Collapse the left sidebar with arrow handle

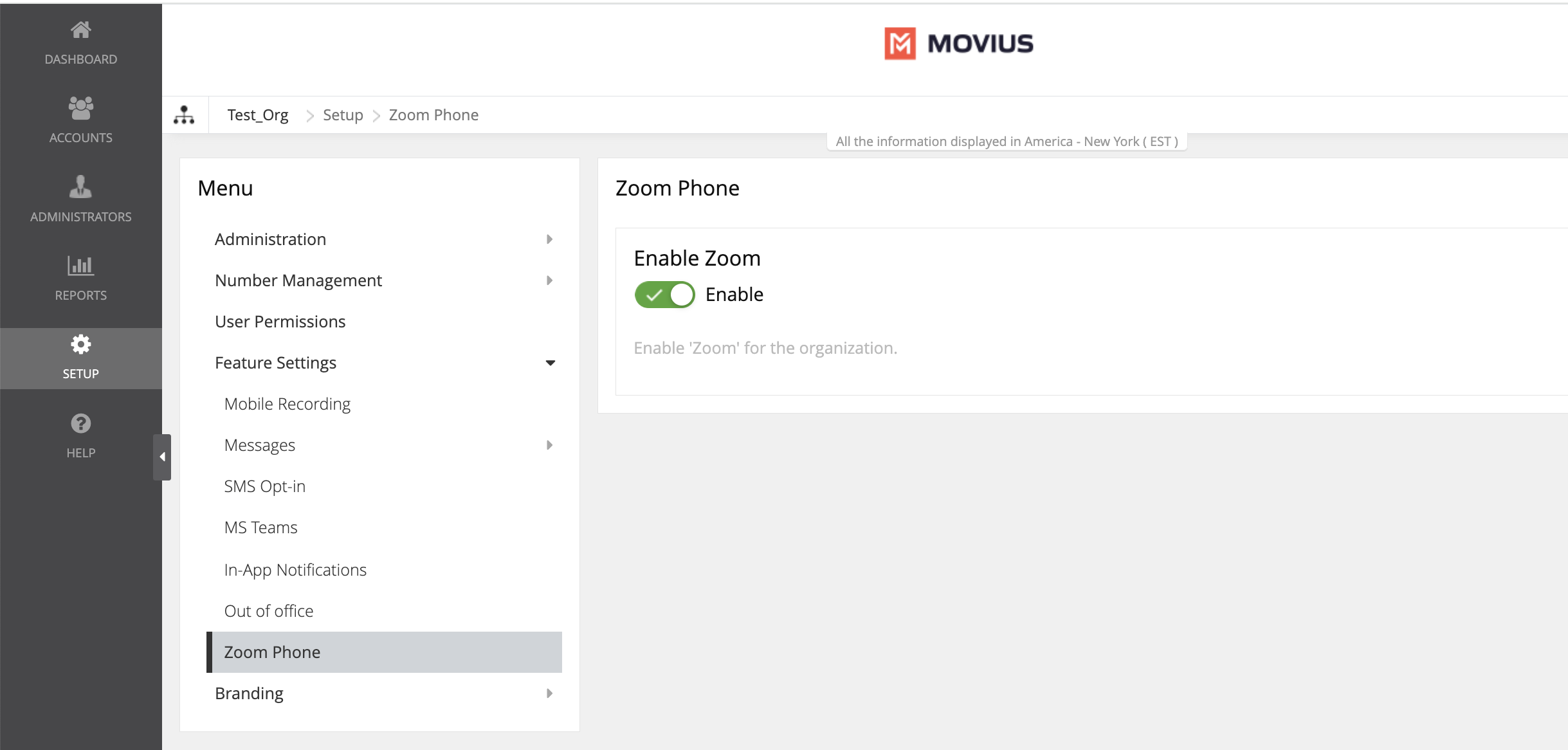[162, 457]
